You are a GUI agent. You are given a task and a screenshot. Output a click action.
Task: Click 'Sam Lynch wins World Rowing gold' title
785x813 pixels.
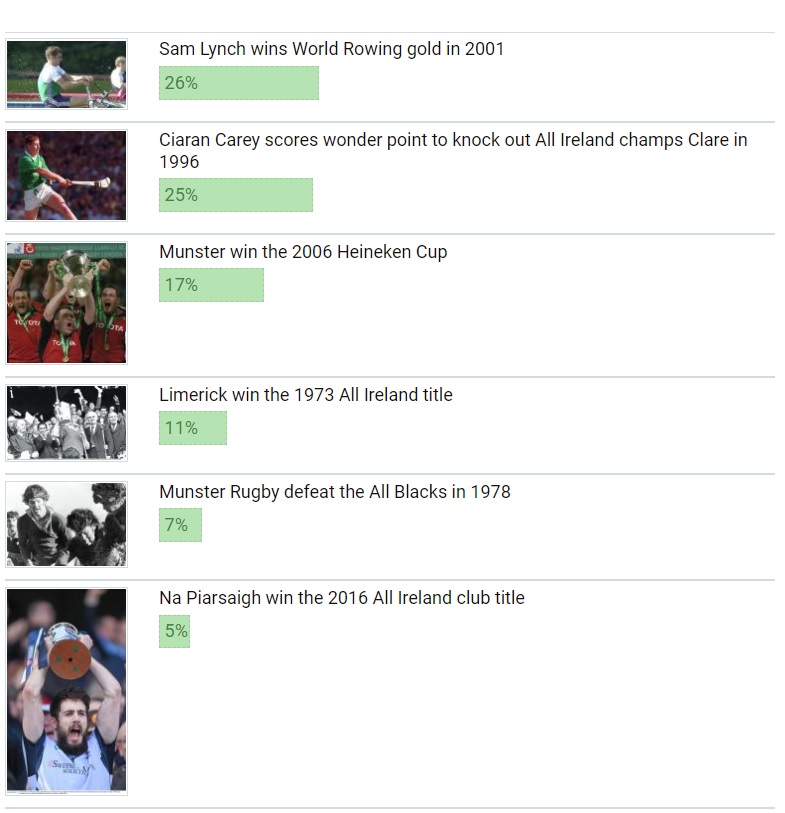tap(331, 48)
